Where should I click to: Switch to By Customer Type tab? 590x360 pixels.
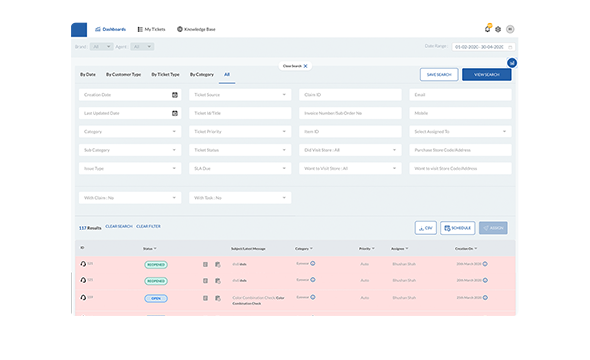coord(123,74)
